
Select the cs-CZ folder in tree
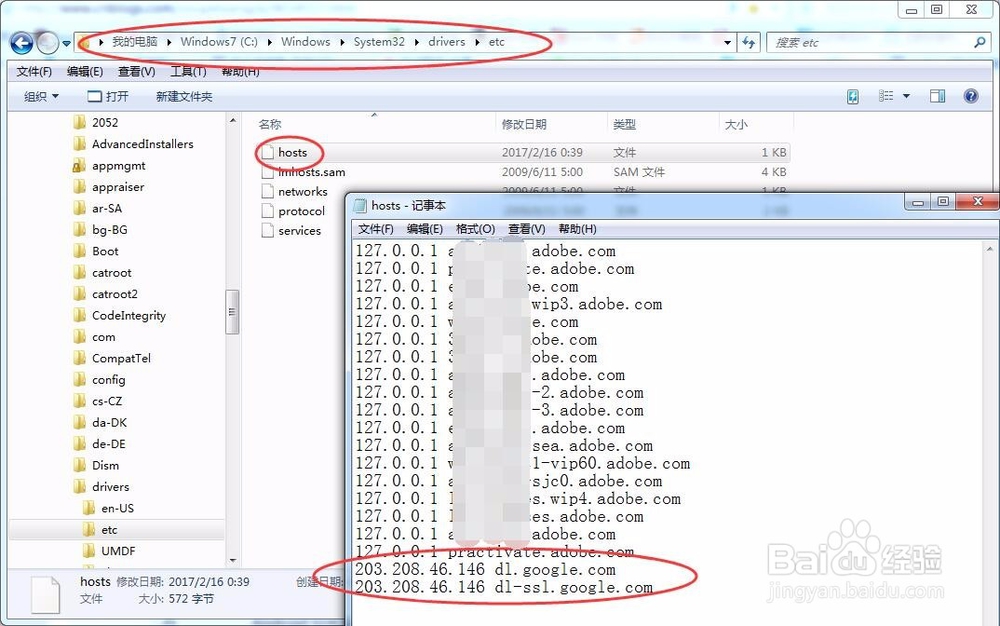pyautogui.click(x=107, y=401)
